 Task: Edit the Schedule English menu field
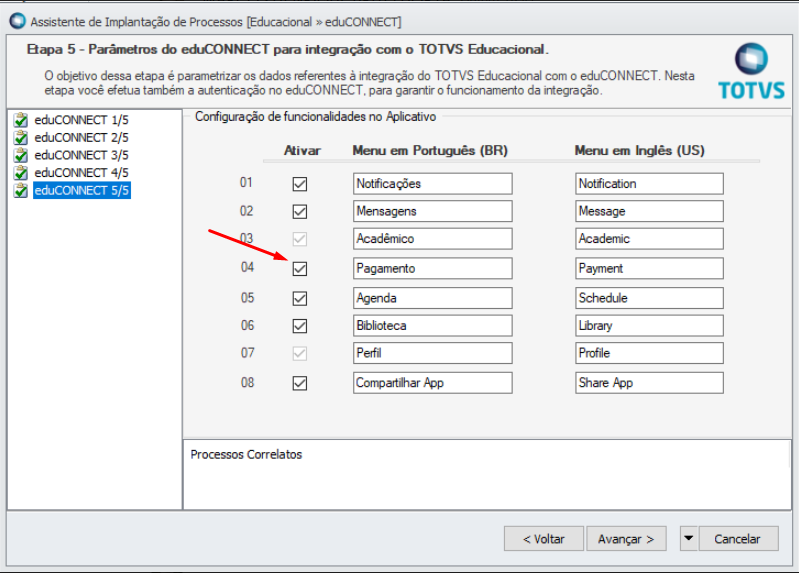pos(649,298)
